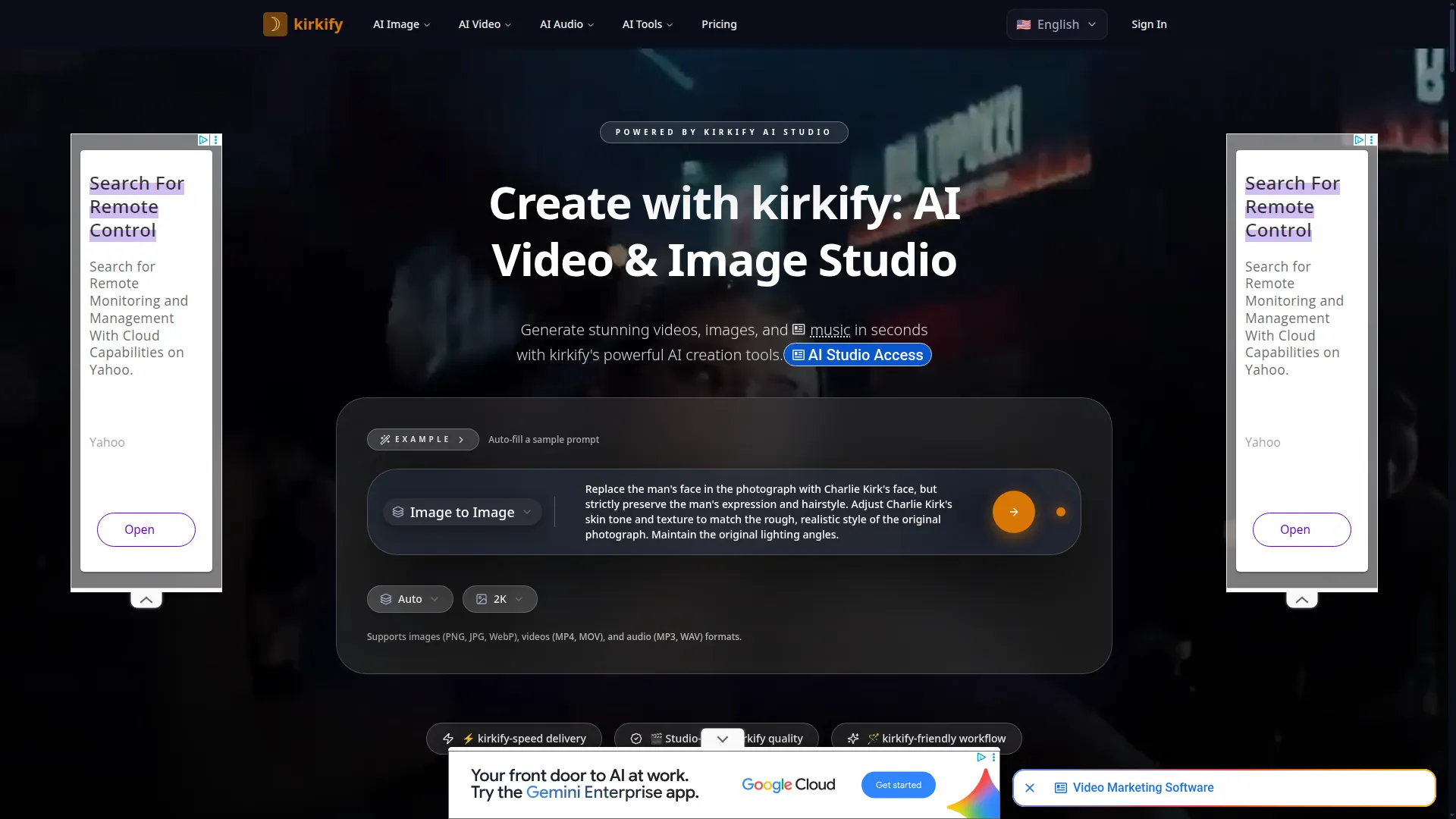The image size is (1456, 819).
Task: Click the AI Studio Access button
Action: (857, 355)
